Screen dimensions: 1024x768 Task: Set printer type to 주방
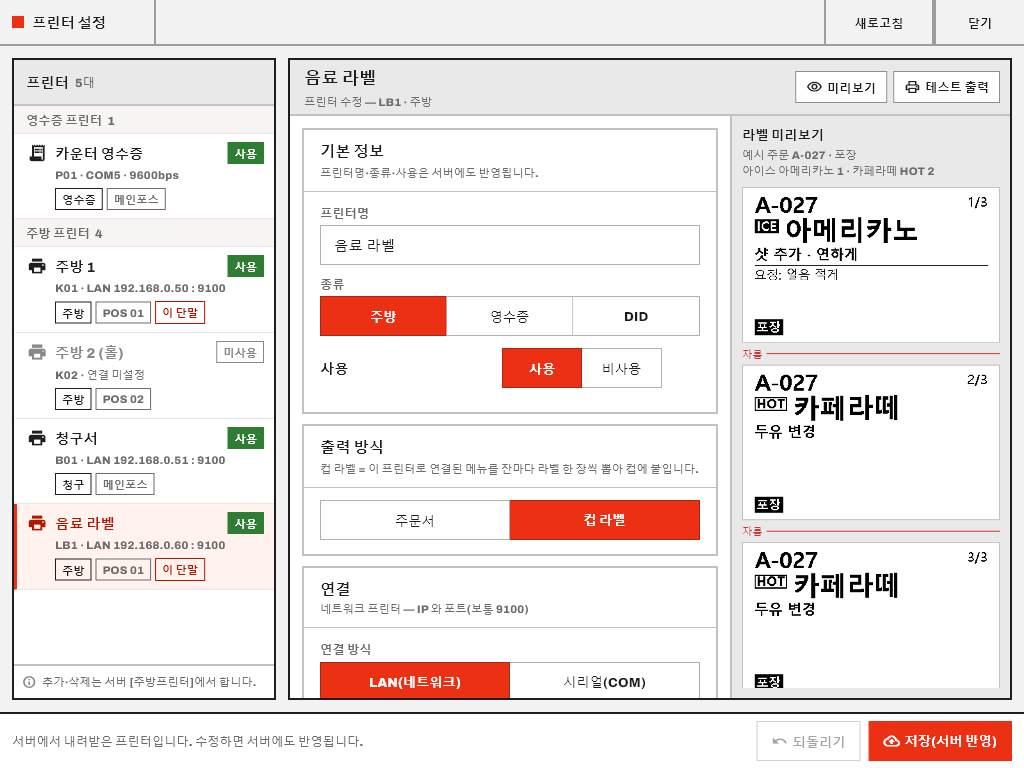point(383,316)
